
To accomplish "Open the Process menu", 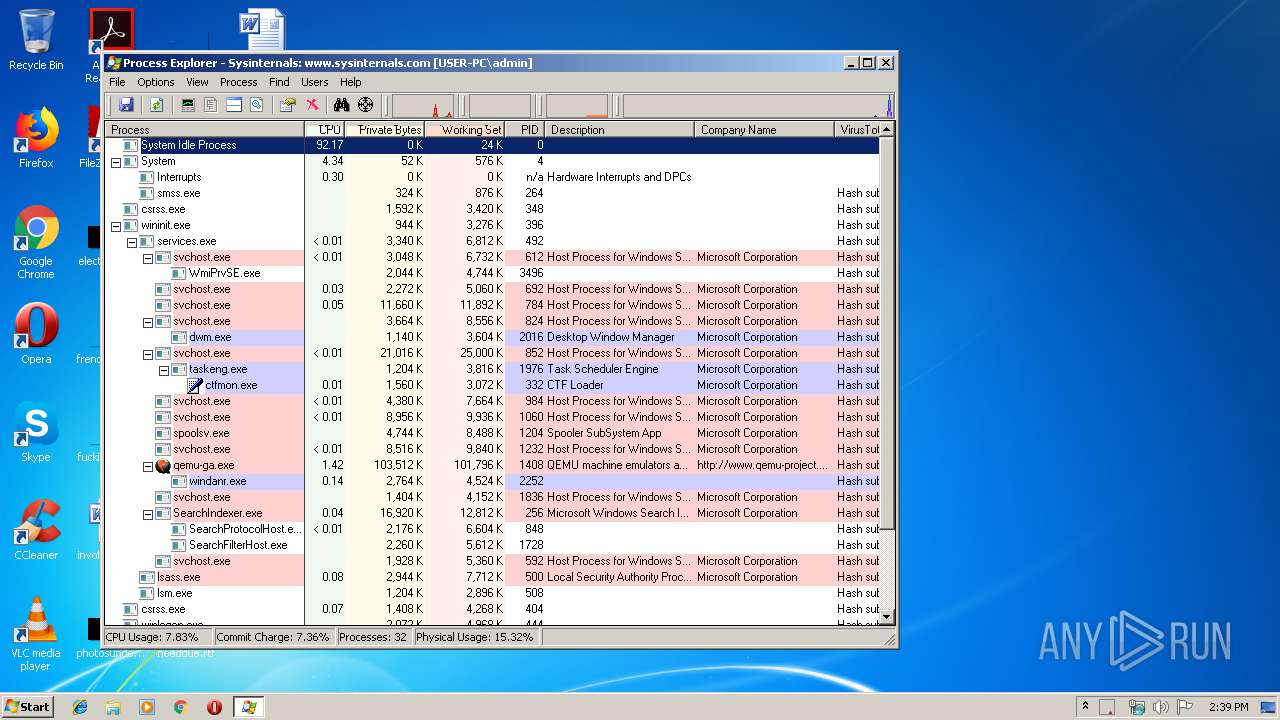I will point(238,82).
